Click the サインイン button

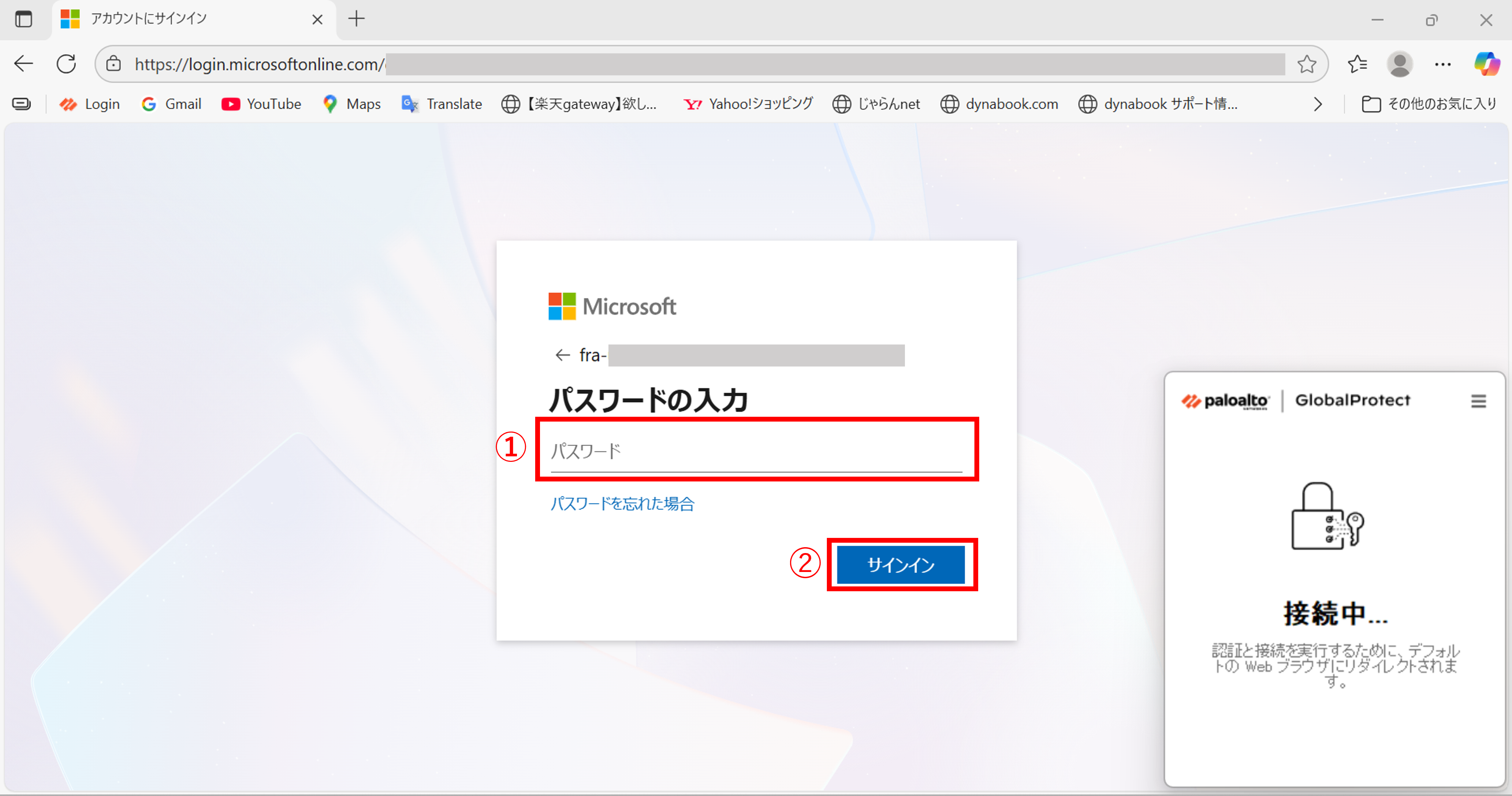point(900,564)
